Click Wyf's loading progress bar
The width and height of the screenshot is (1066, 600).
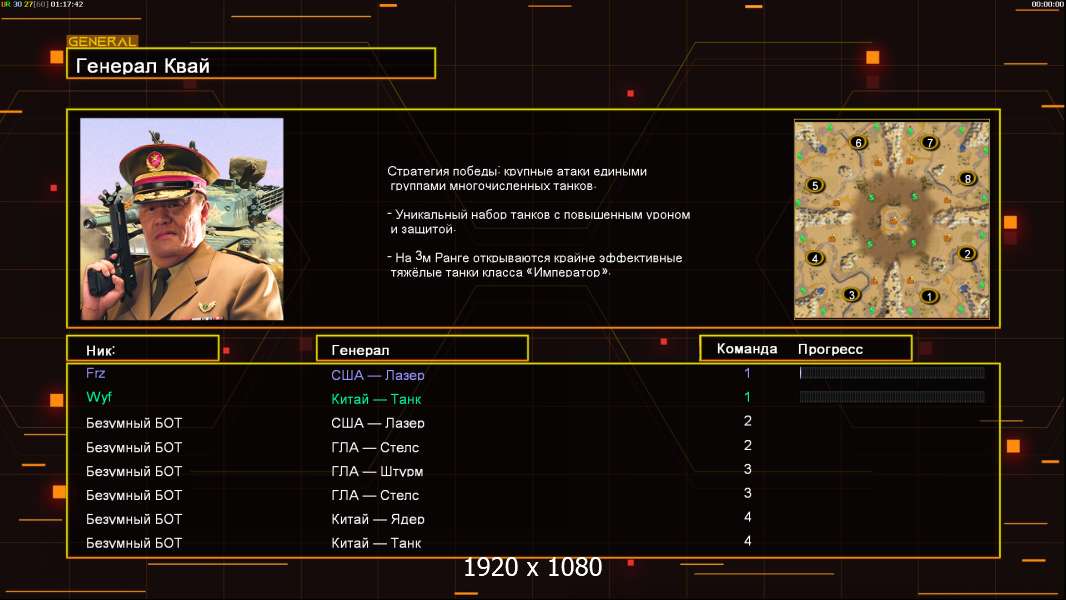coord(891,397)
